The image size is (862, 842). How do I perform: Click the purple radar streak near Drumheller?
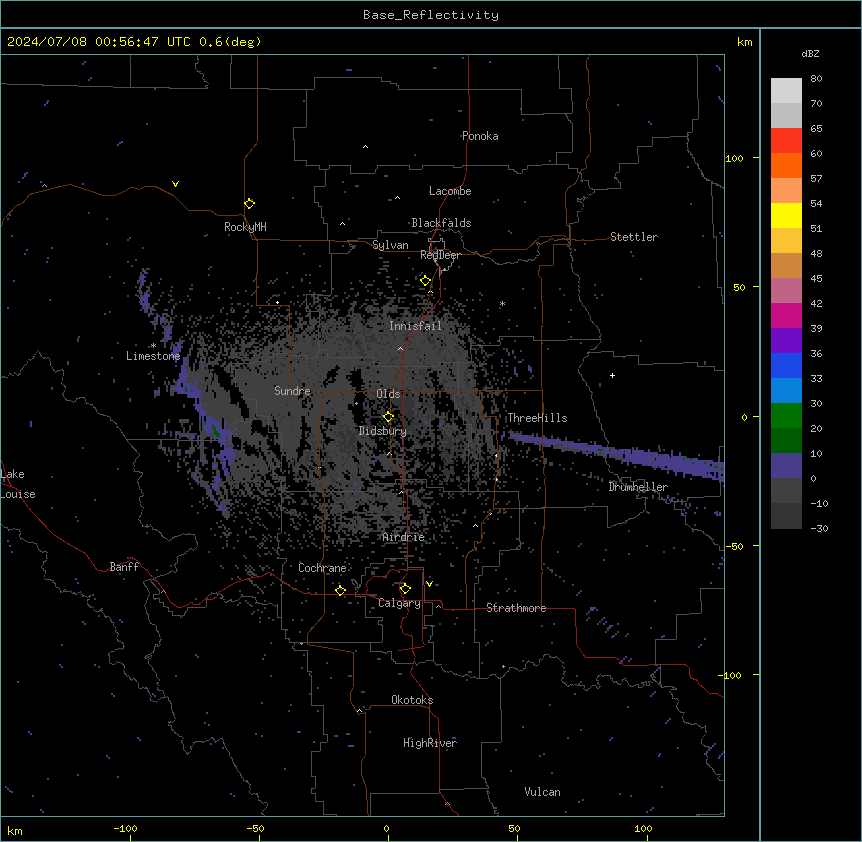click(x=616, y=455)
